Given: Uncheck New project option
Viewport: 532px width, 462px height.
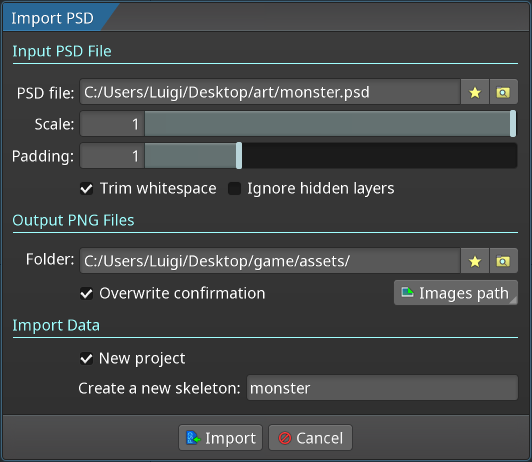Looking at the screenshot, I should [87, 358].
